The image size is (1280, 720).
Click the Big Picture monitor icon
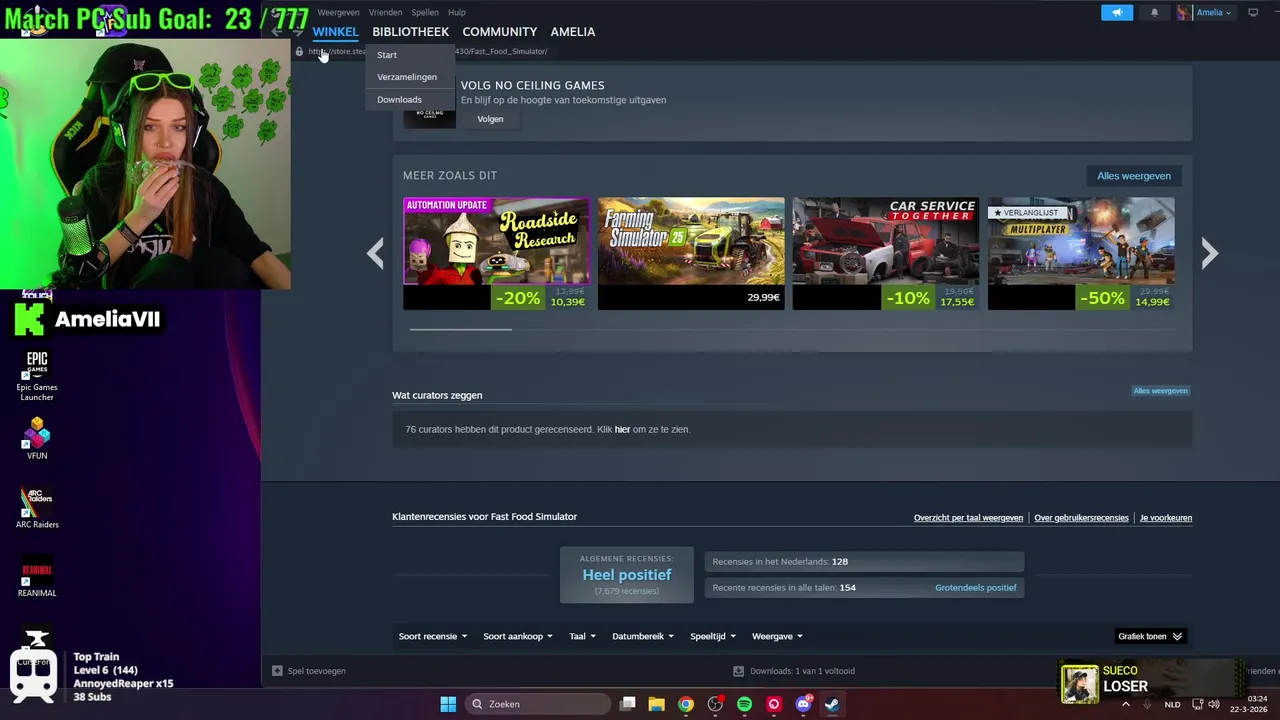tap(1253, 12)
